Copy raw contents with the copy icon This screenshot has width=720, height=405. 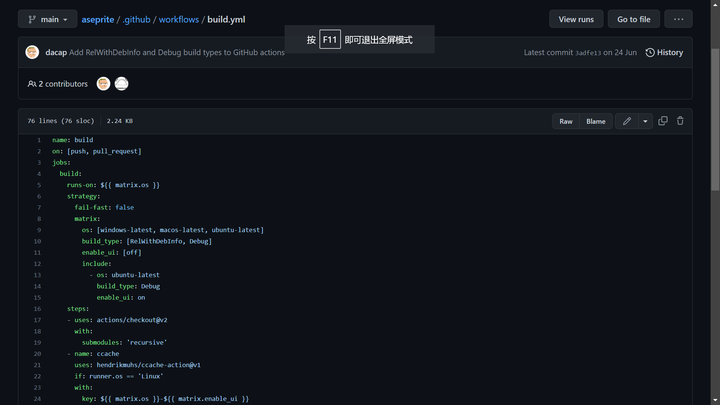click(663, 121)
